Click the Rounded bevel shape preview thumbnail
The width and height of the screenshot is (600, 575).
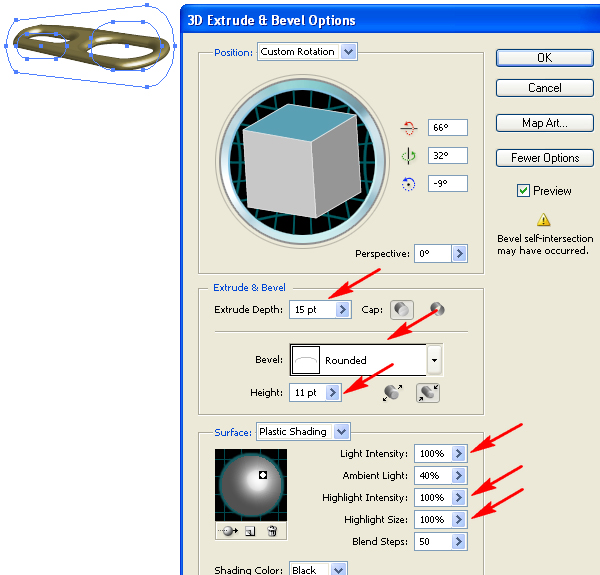(x=305, y=360)
